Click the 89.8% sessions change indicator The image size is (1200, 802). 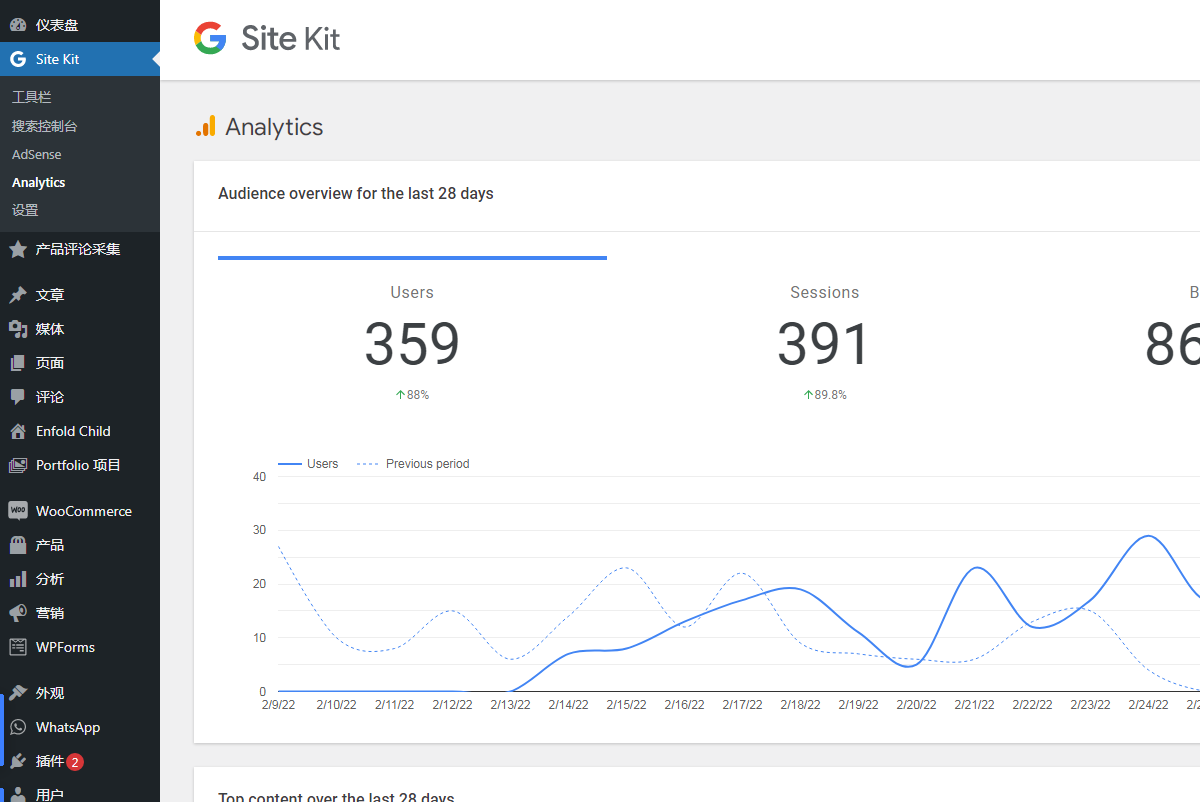[x=824, y=395]
